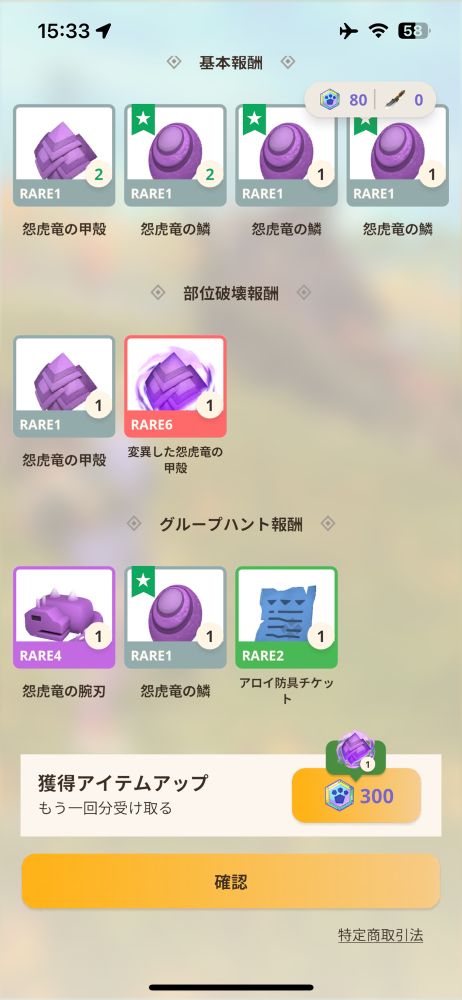Tap the knife icon showing 0
The width and height of the screenshot is (462, 1000).
point(396,99)
